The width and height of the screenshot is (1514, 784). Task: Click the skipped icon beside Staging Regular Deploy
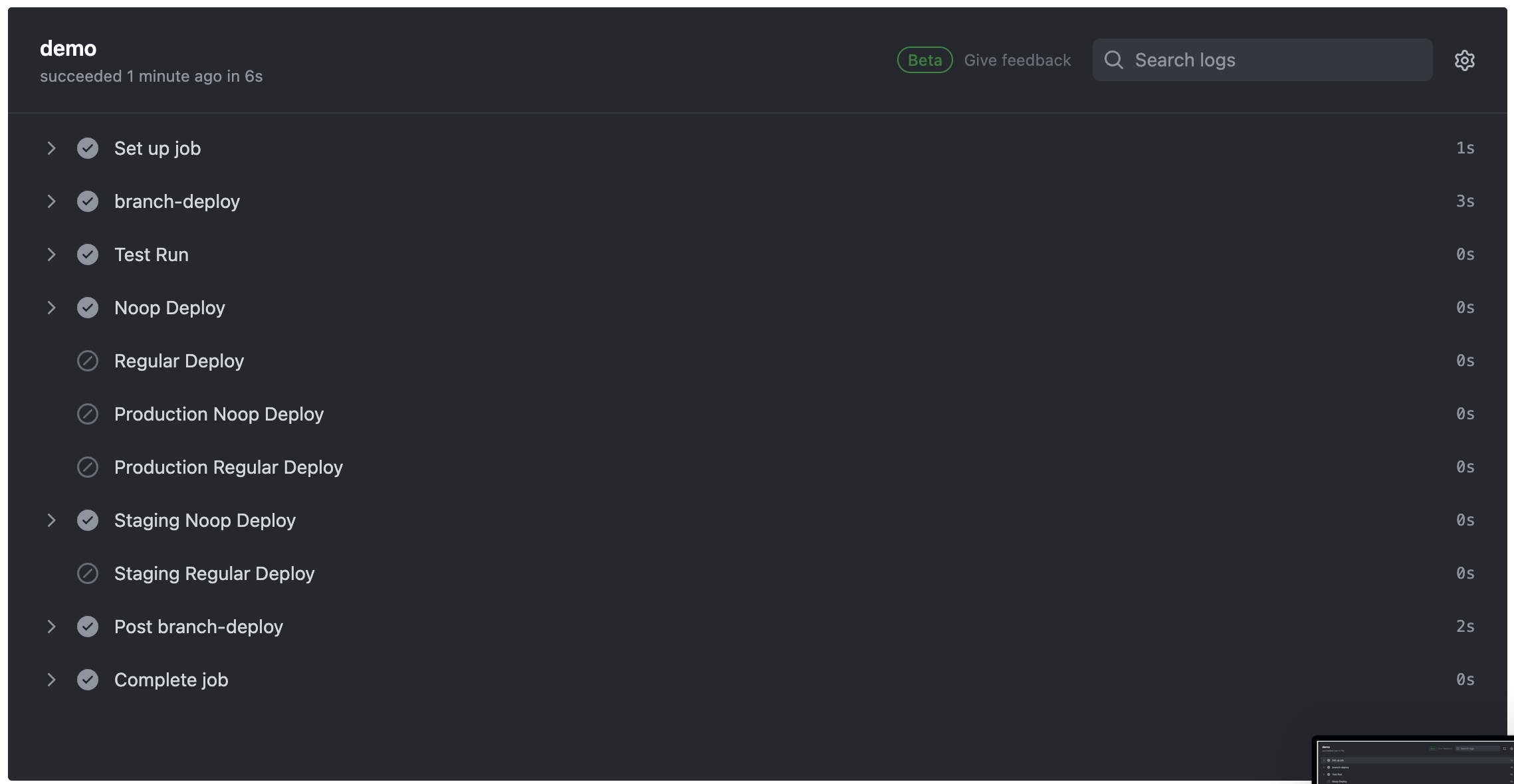(x=88, y=573)
